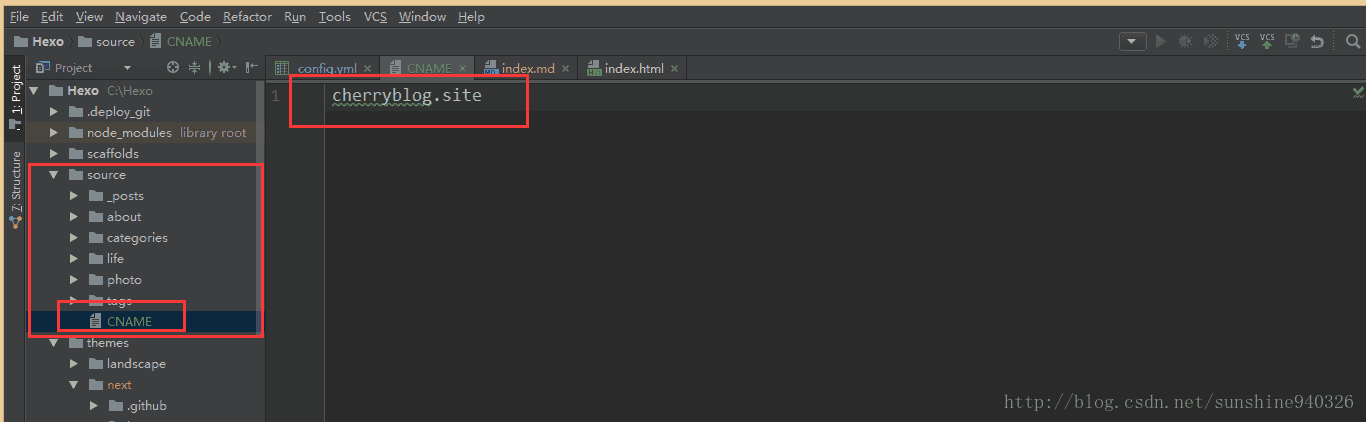The height and width of the screenshot is (422, 1366).
Task: Open the Refactor menu
Action: click(247, 16)
